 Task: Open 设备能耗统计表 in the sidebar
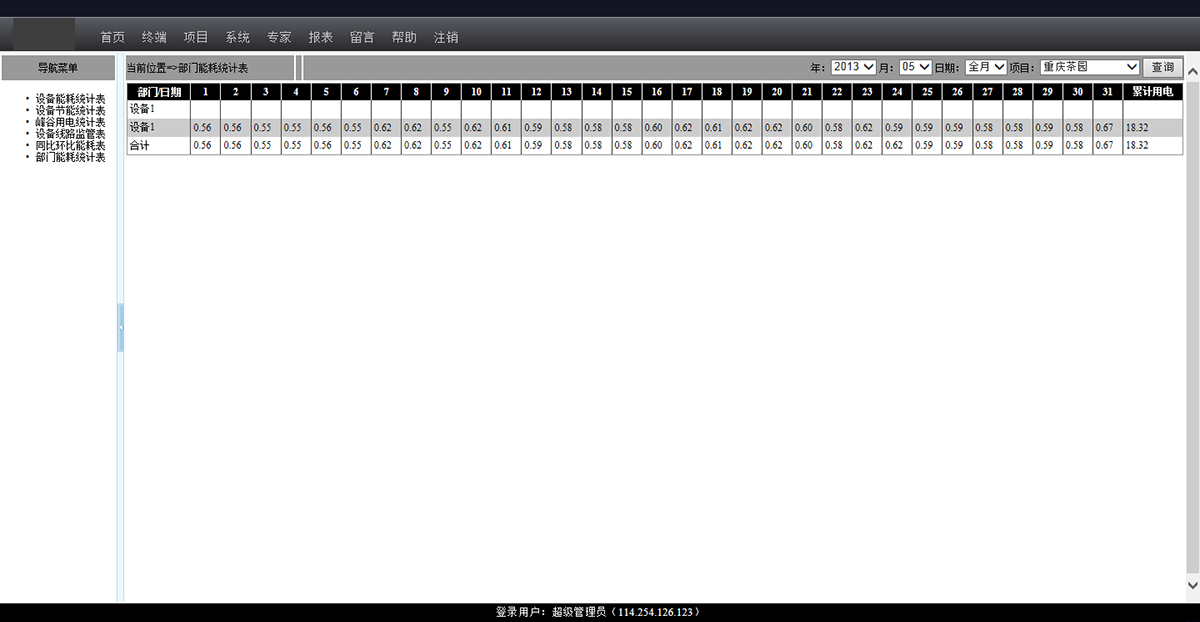70,99
